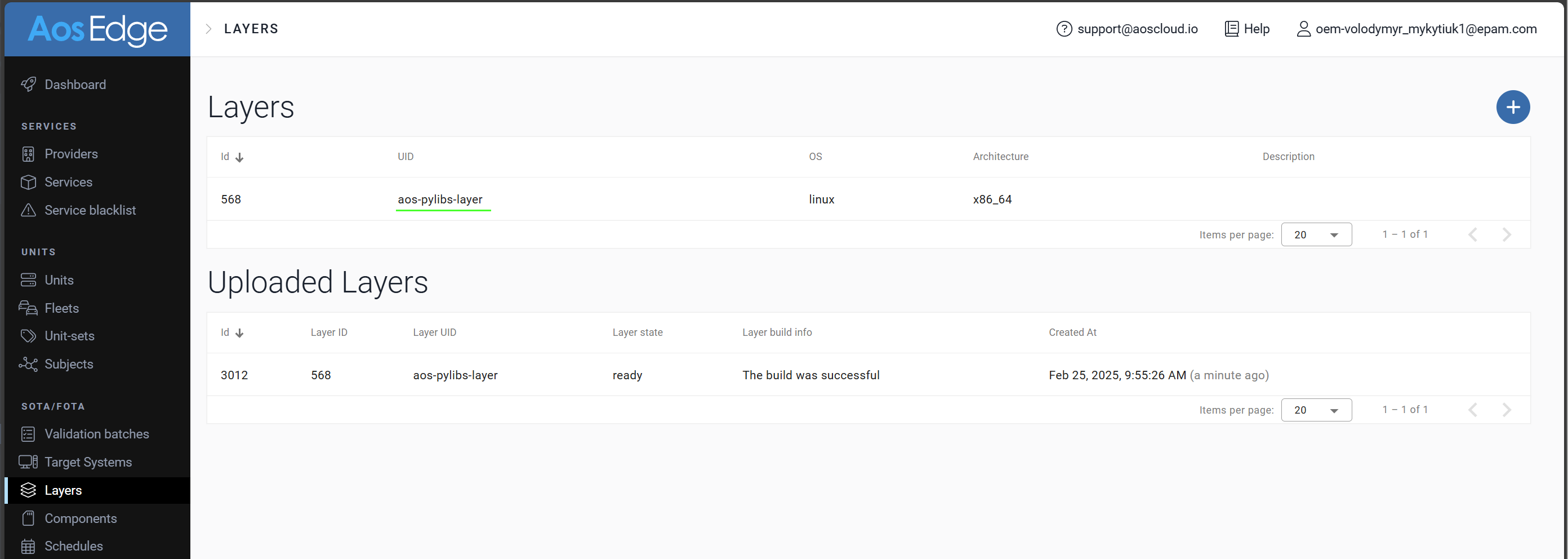Click the Schedules calendar icon

click(28, 546)
